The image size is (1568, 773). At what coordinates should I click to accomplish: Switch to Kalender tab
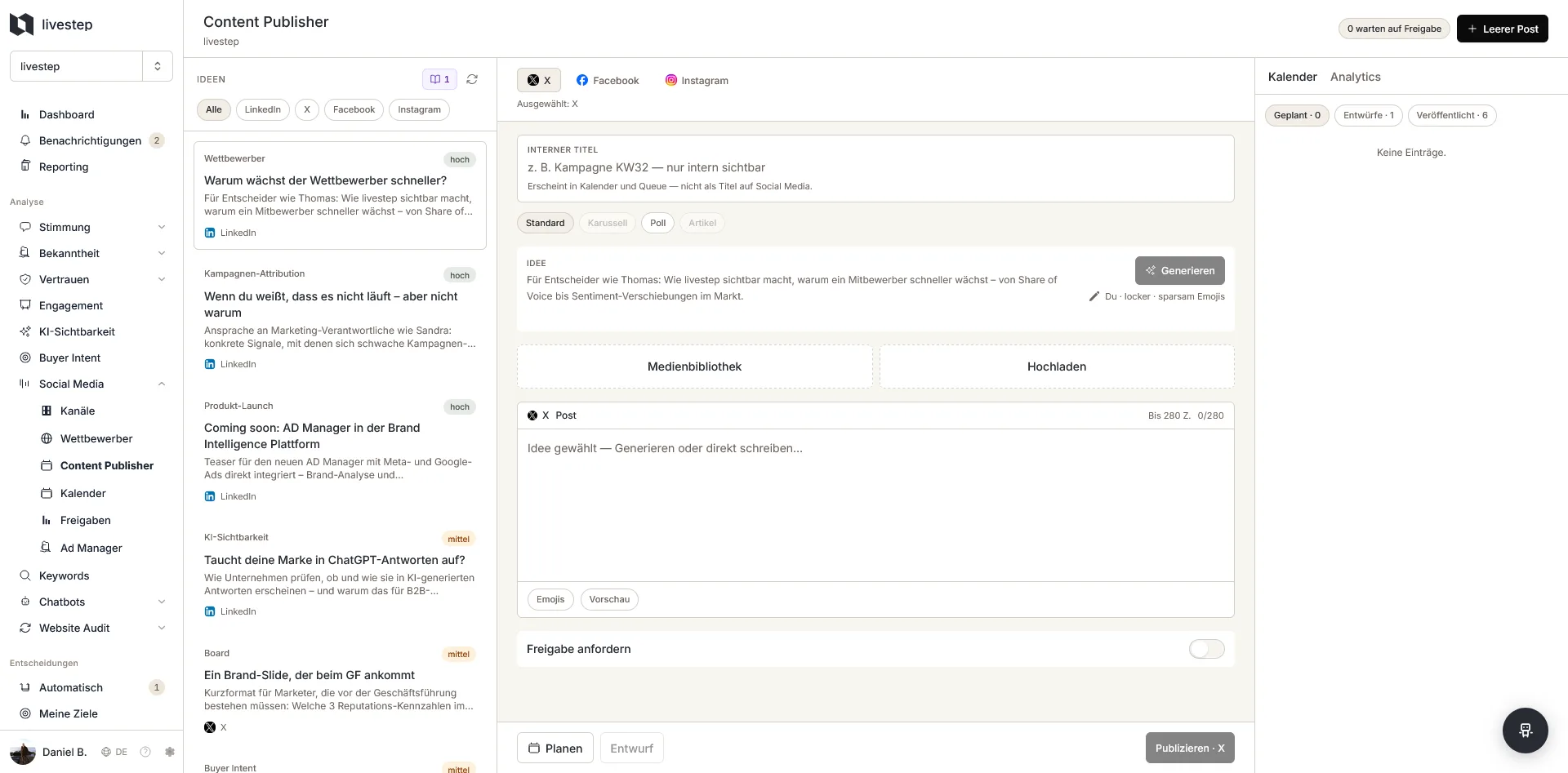coord(1292,77)
